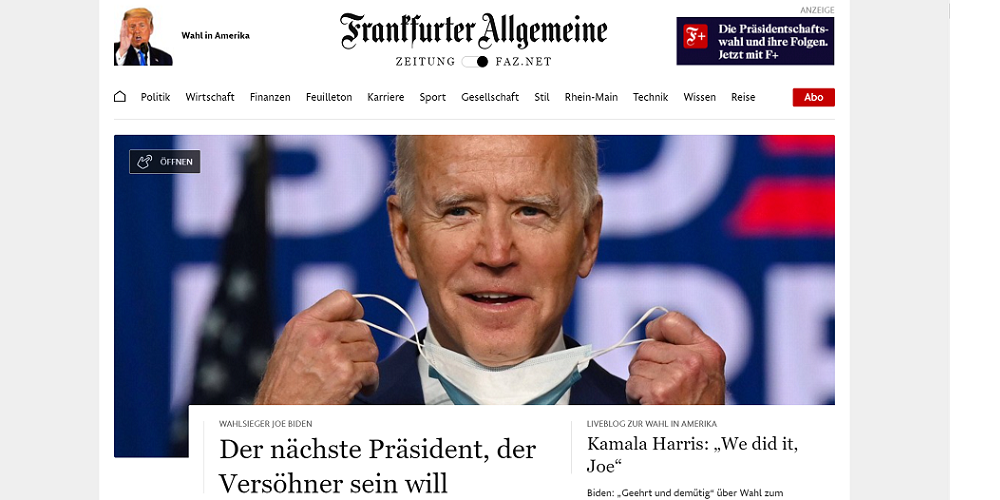The image size is (1000, 500).
Task: Open the Technik menu item
Action: (651, 98)
